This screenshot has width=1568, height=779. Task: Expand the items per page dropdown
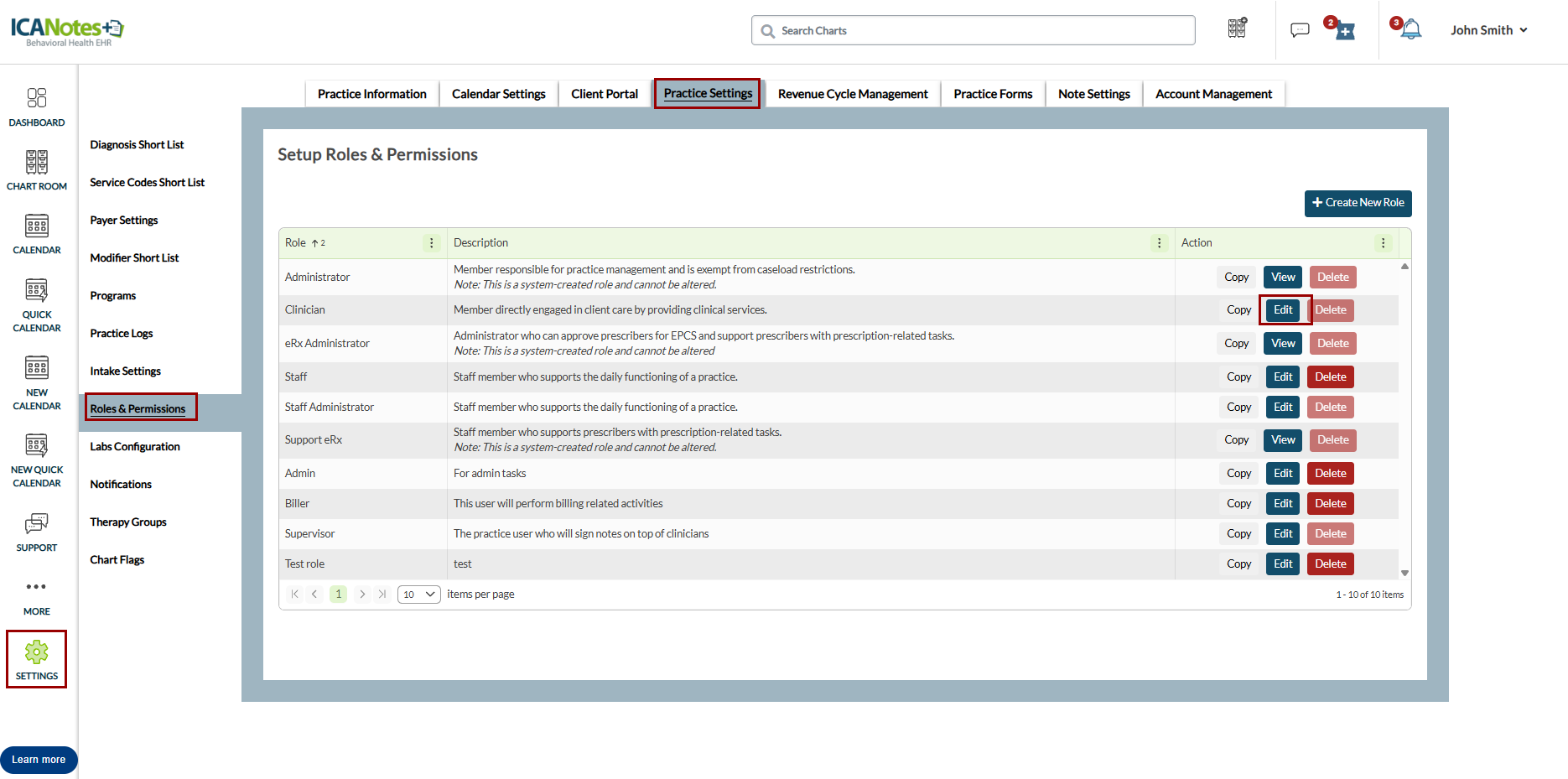click(418, 595)
